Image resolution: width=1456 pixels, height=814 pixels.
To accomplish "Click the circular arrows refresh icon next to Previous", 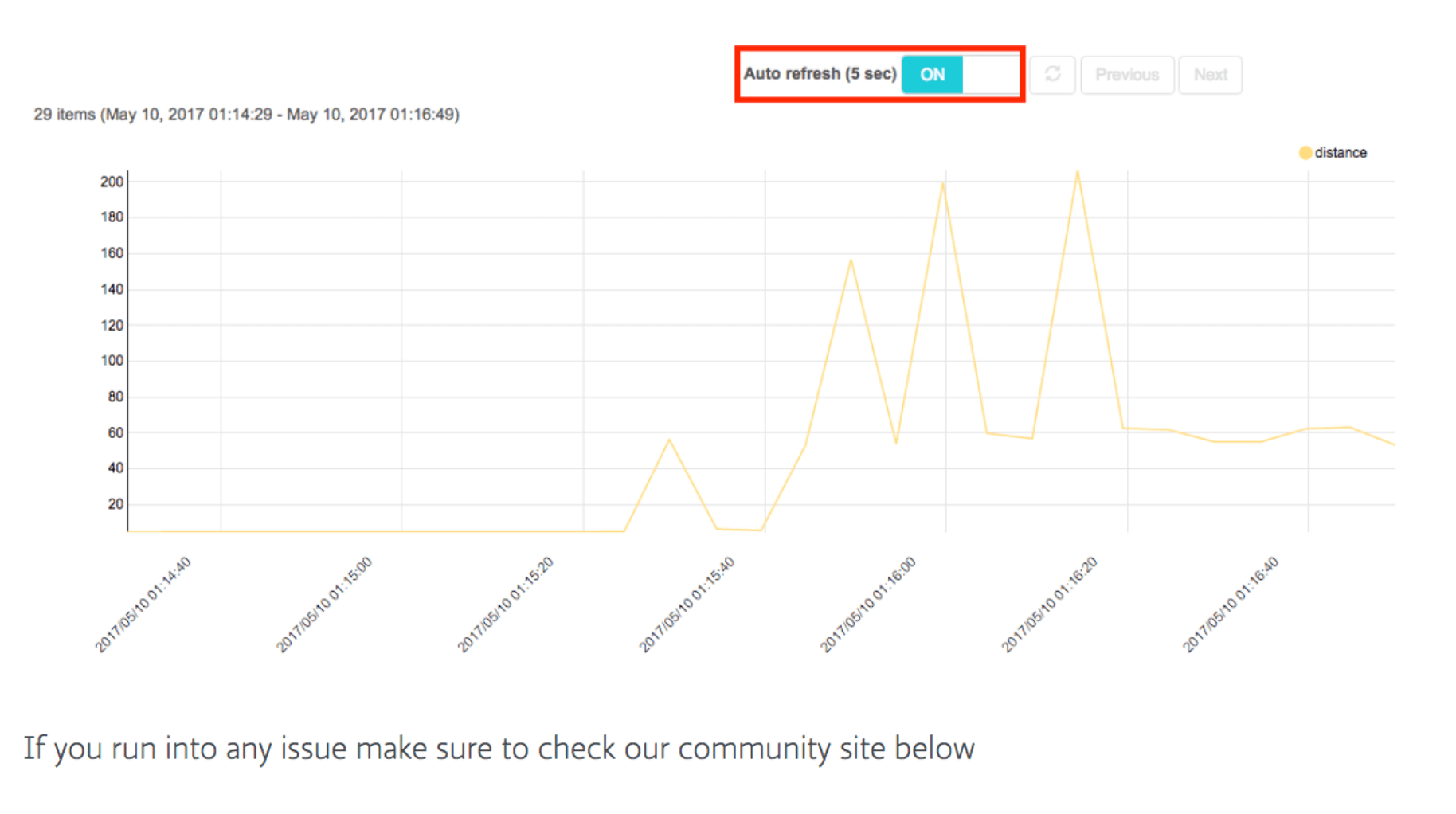I will [1053, 75].
